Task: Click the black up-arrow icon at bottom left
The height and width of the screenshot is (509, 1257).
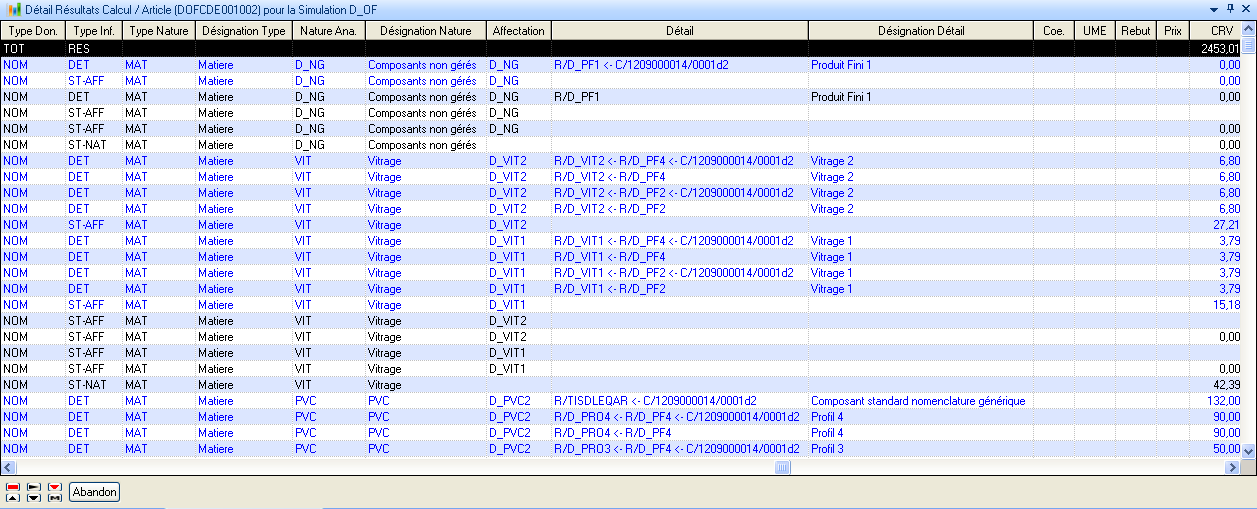Action: tap(13, 497)
